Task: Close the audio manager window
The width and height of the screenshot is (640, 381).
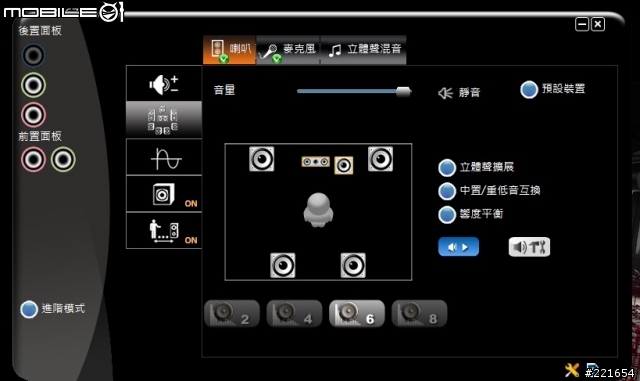Action: [598, 25]
